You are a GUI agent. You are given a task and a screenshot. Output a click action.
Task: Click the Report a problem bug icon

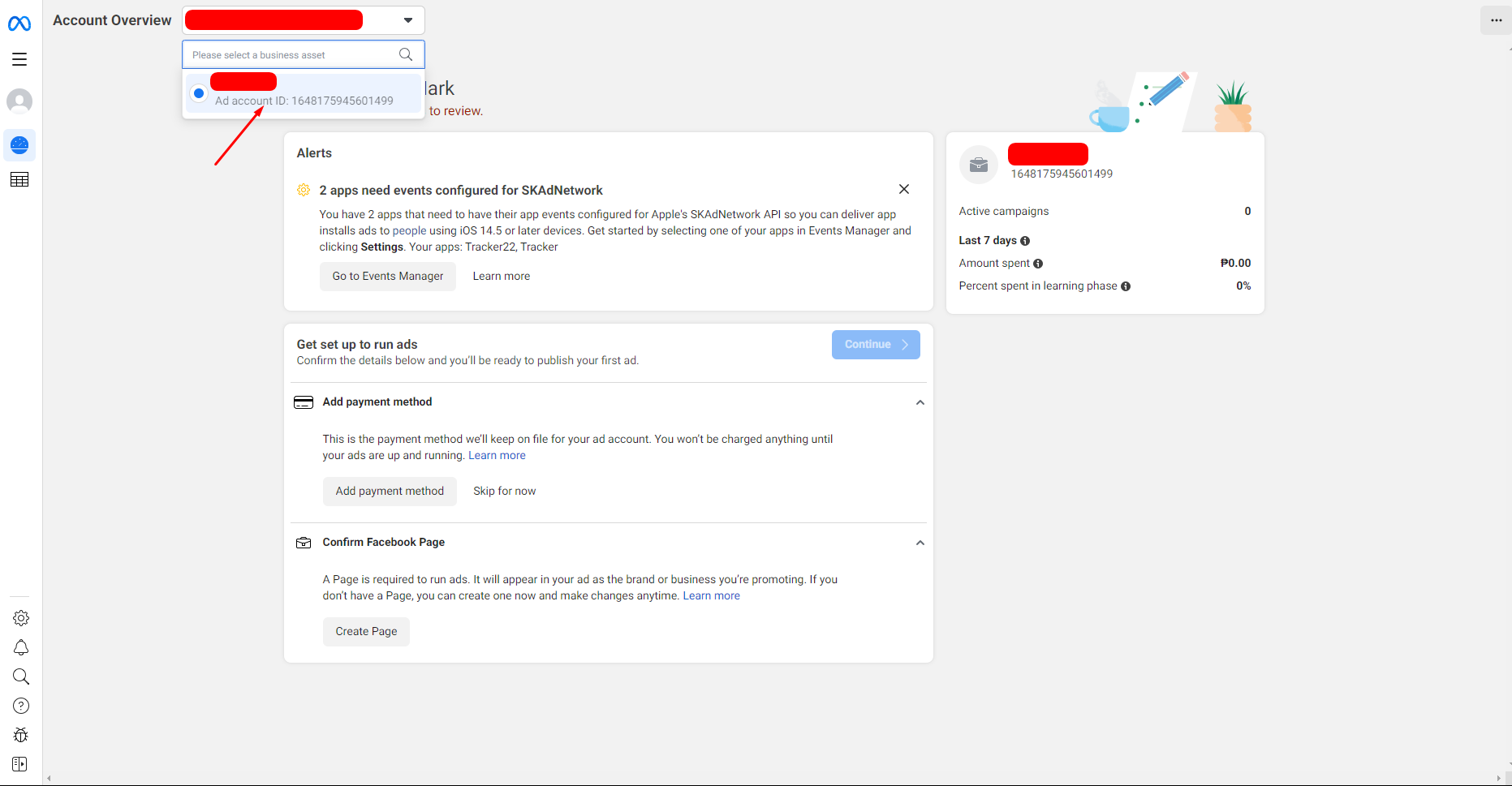(x=21, y=735)
